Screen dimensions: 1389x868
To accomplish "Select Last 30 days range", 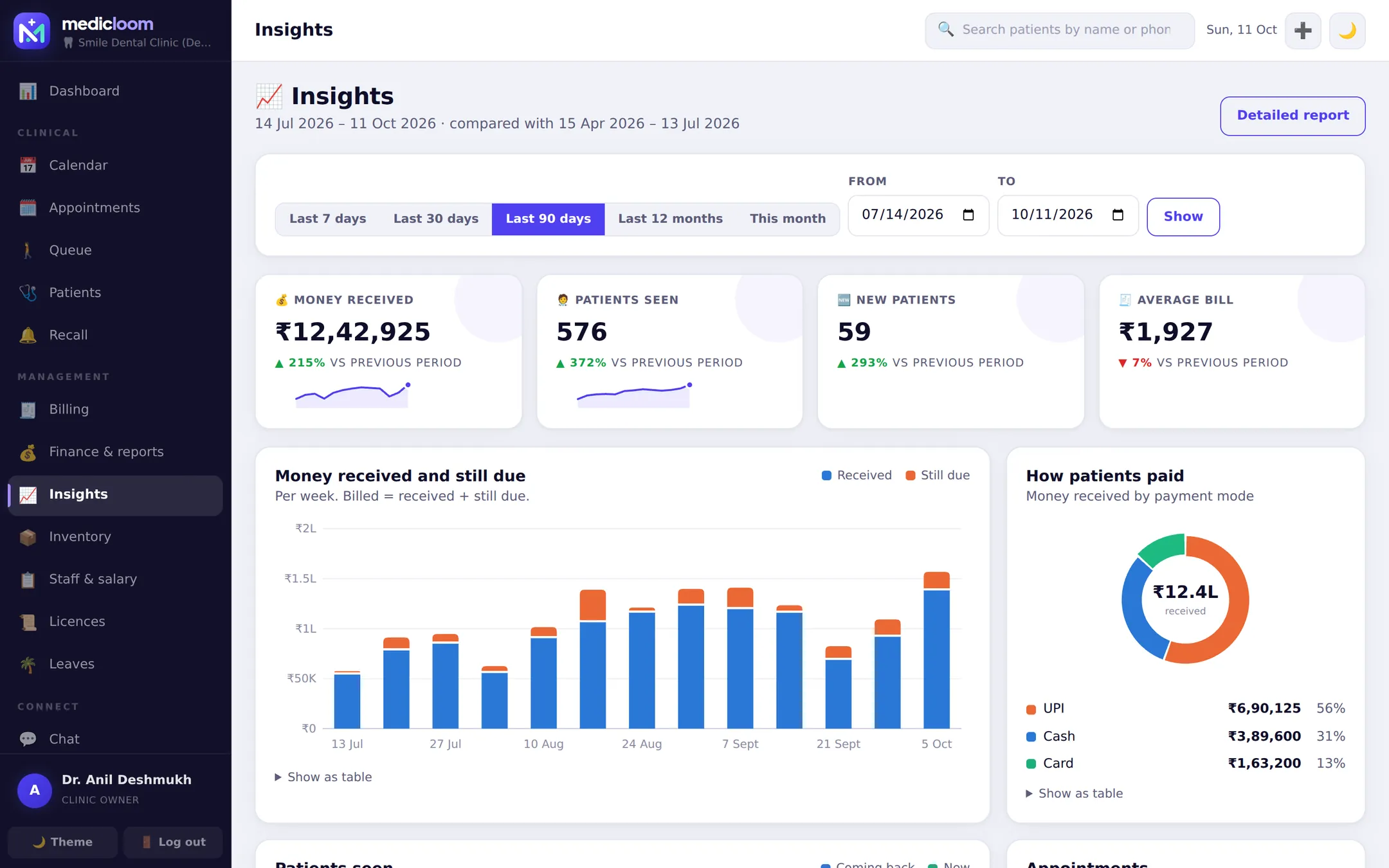I will click(x=435, y=219).
